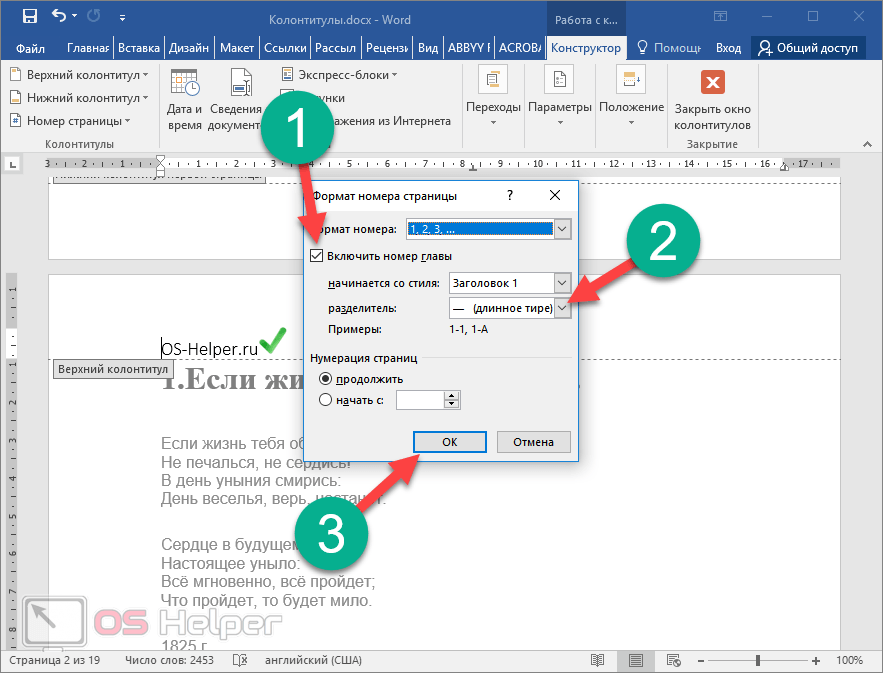Undo the last action

[x=59, y=16]
